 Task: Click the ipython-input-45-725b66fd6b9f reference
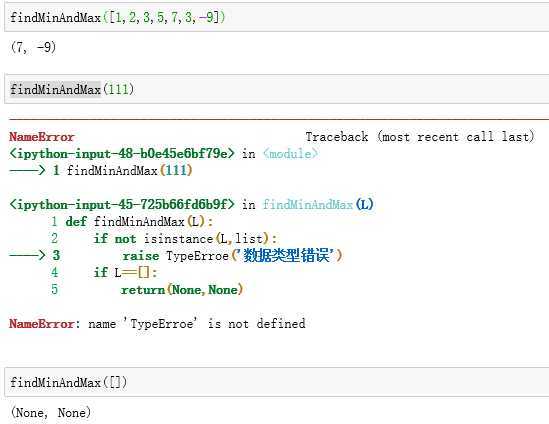pyautogui.click(x=122, y=204)
